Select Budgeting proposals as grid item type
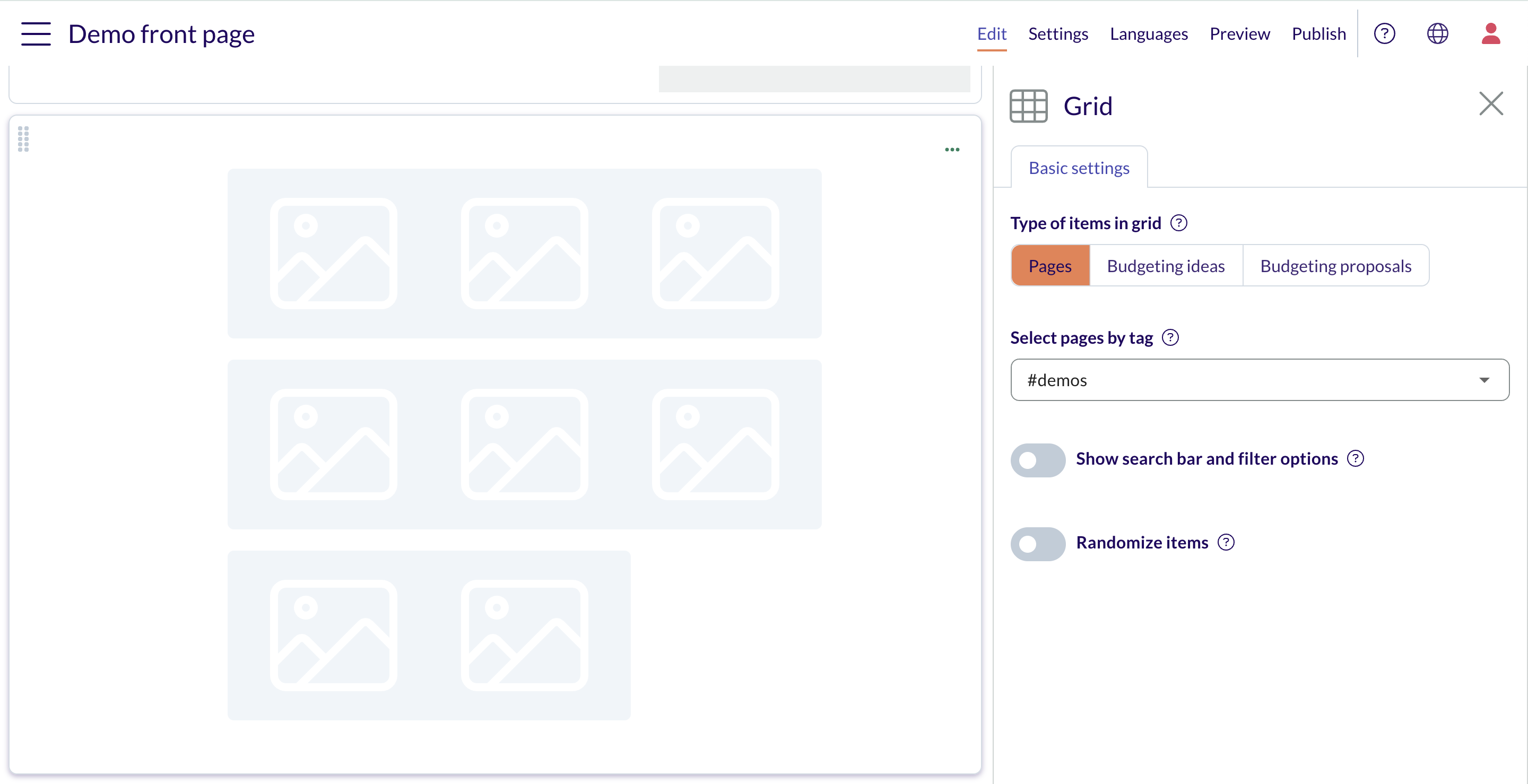Screen dimensions: 1528x784 tap(1336, 266)
